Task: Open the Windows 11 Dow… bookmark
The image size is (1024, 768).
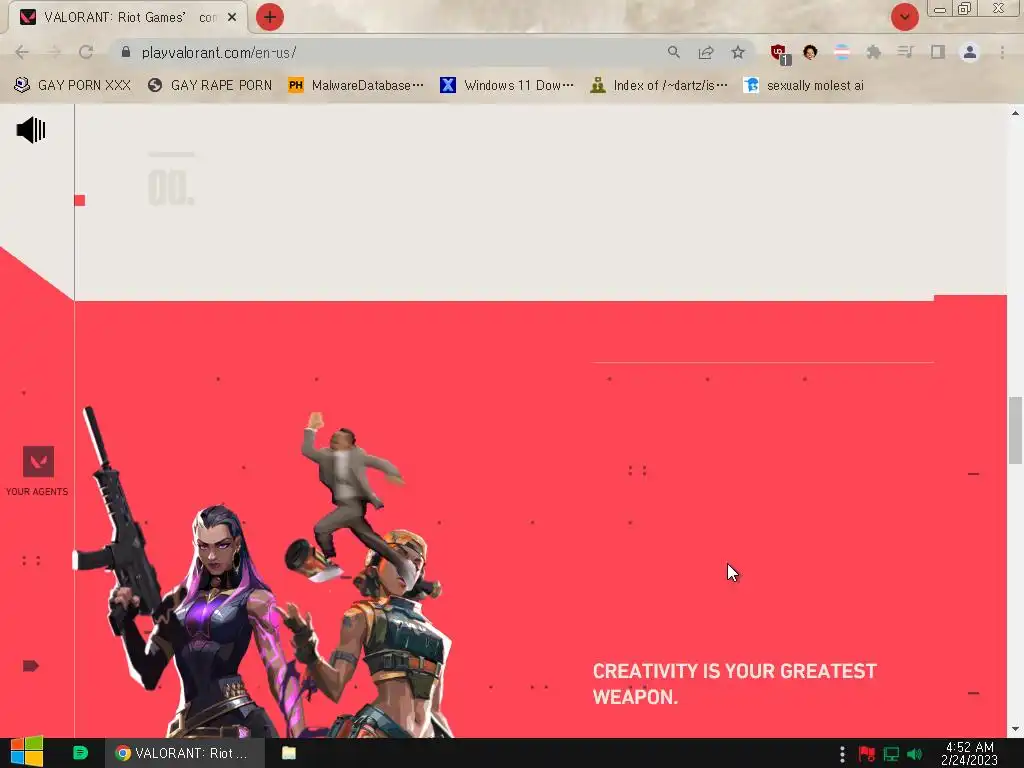Action: 507,85
